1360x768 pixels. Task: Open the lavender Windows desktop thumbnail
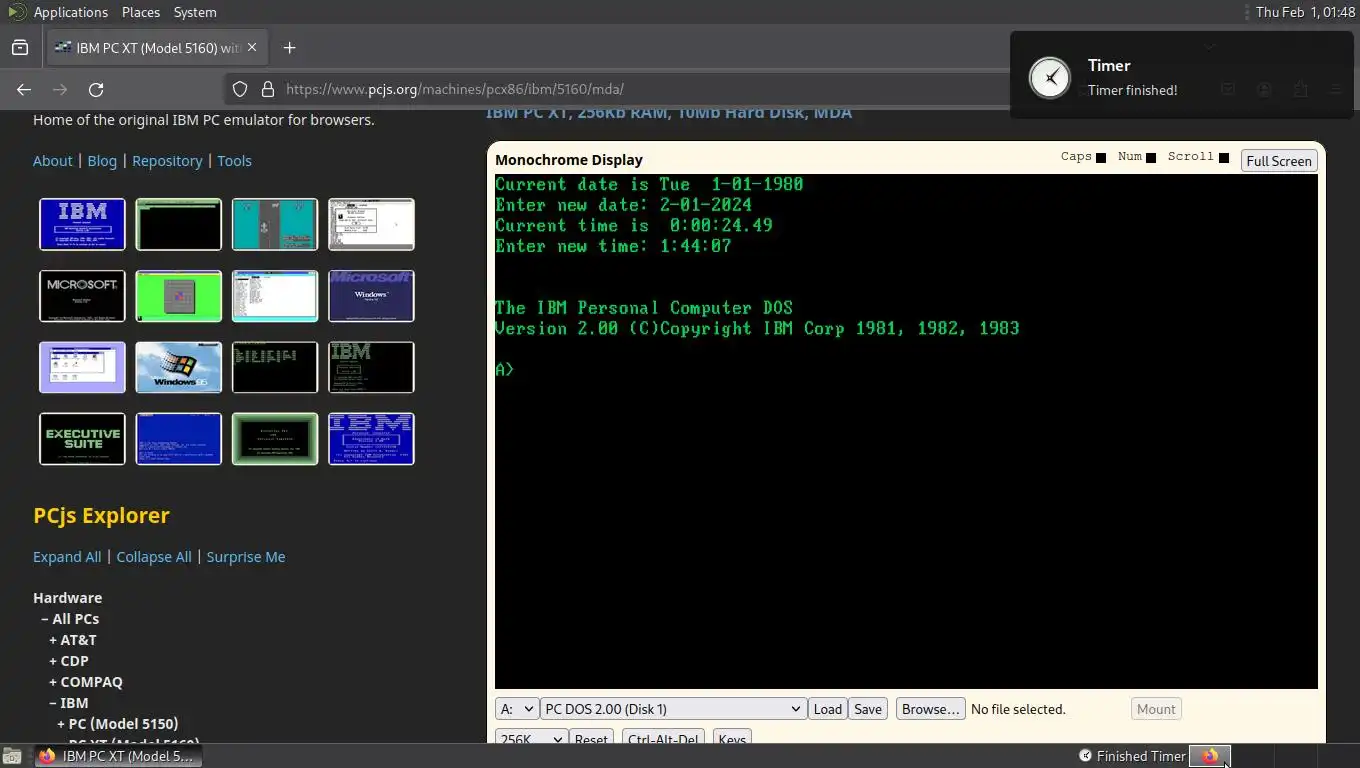(x=82, y=367)
